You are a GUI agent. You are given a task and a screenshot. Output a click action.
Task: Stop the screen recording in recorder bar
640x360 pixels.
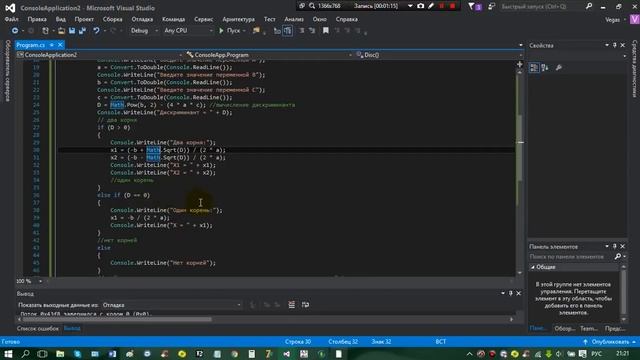[452, 6]
